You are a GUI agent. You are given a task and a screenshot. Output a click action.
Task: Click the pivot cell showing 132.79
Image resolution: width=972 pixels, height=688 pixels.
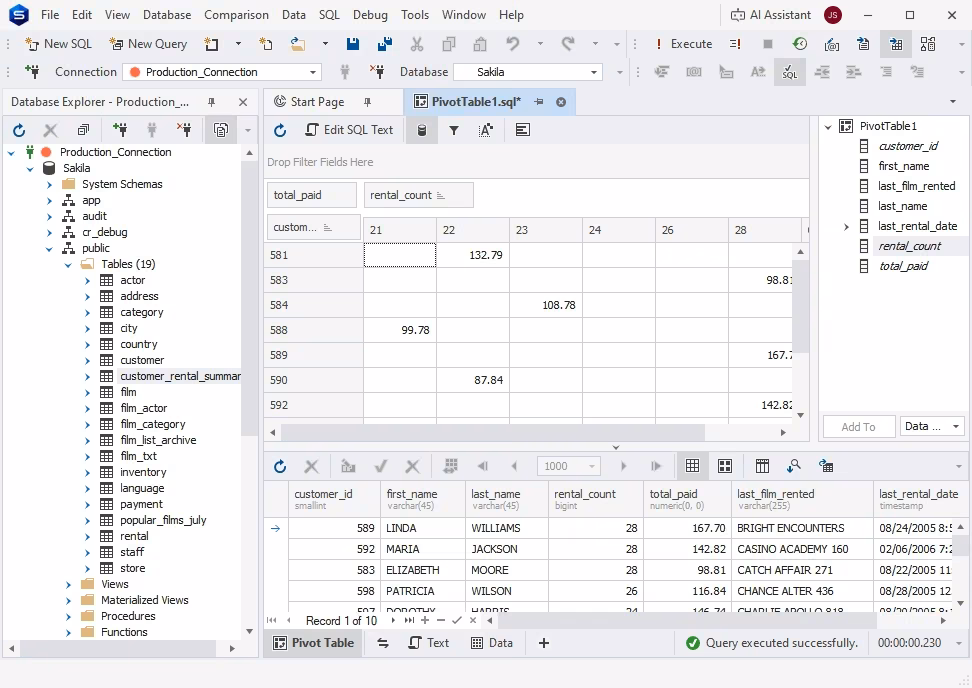pyautogui.click(x=473, y=255)
